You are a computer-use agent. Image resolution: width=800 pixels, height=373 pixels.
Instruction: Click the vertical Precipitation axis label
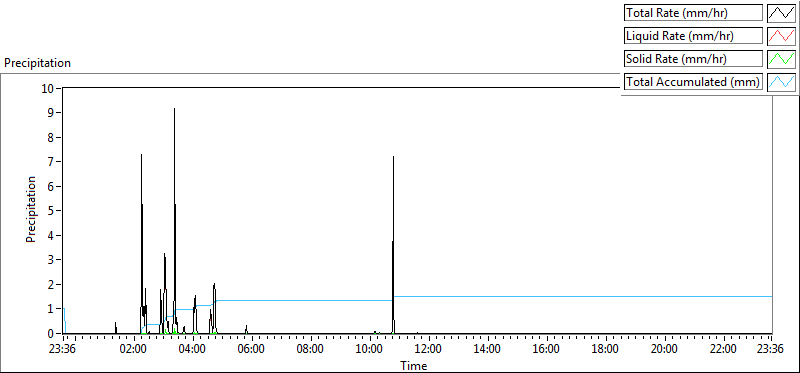[x=31, y=209]
